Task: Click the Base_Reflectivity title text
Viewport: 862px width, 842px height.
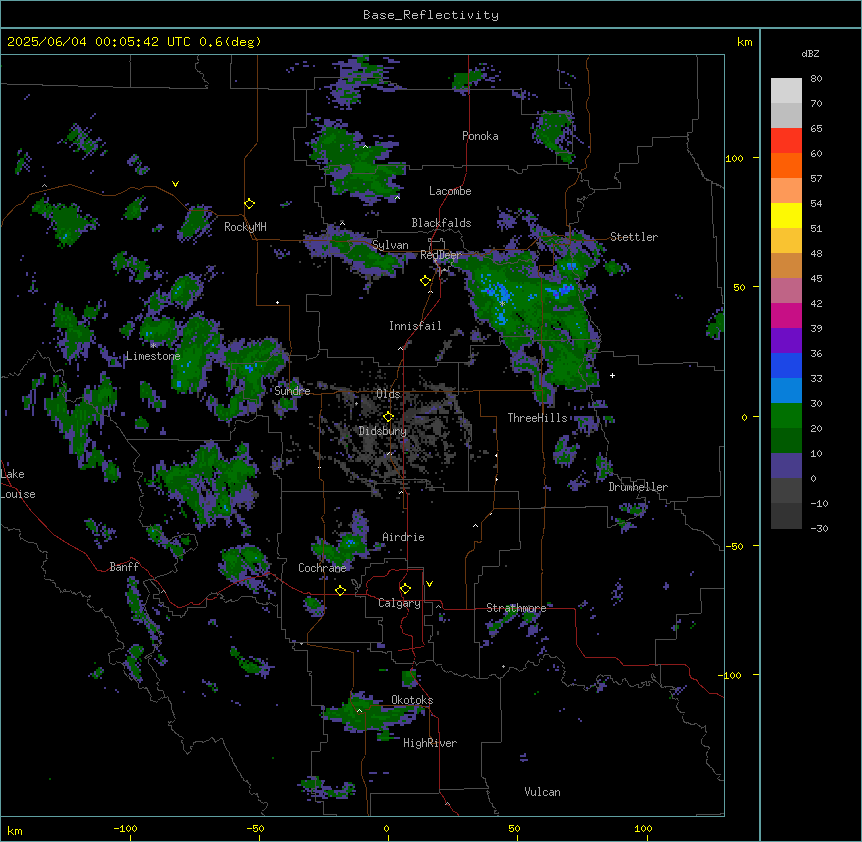Action: coord(431,15)
